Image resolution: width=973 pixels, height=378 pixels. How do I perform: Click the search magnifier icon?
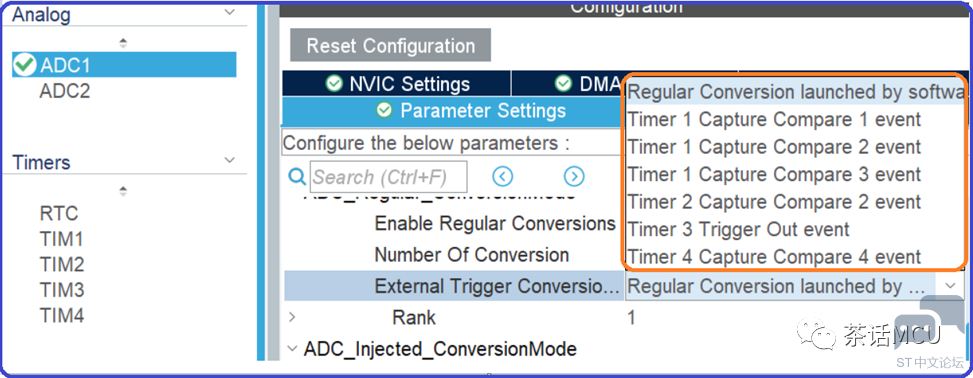297,178
